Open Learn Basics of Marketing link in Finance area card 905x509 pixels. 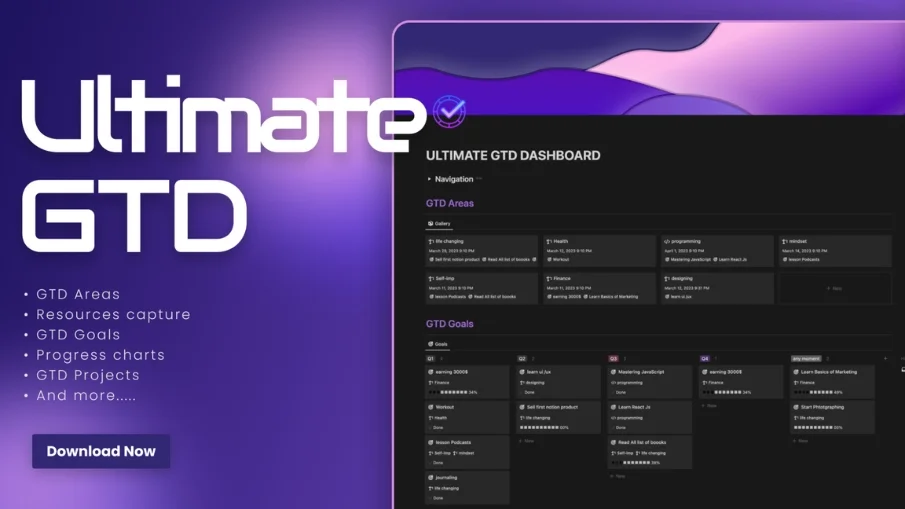[x=611, y=297]
